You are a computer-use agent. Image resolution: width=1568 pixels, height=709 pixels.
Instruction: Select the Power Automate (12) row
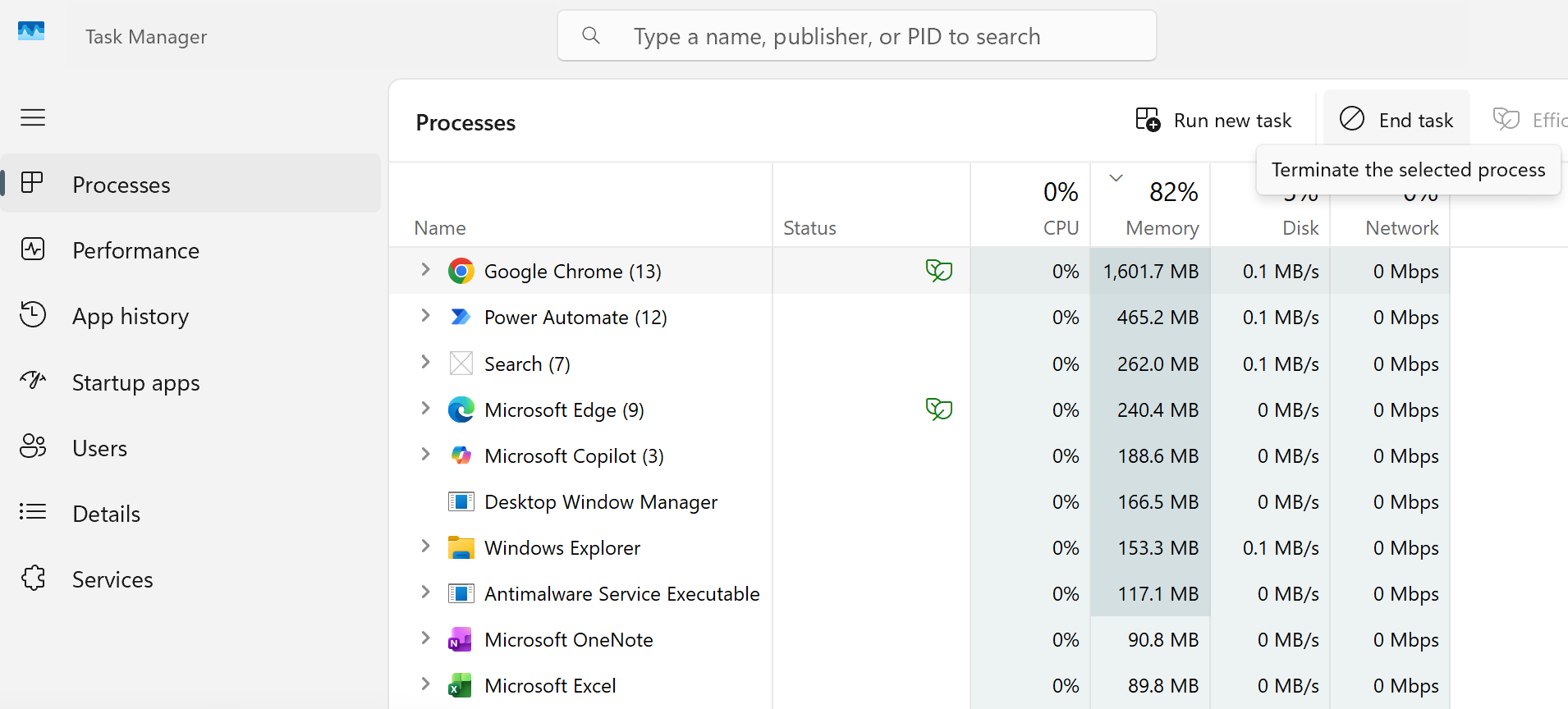[919, 317]
